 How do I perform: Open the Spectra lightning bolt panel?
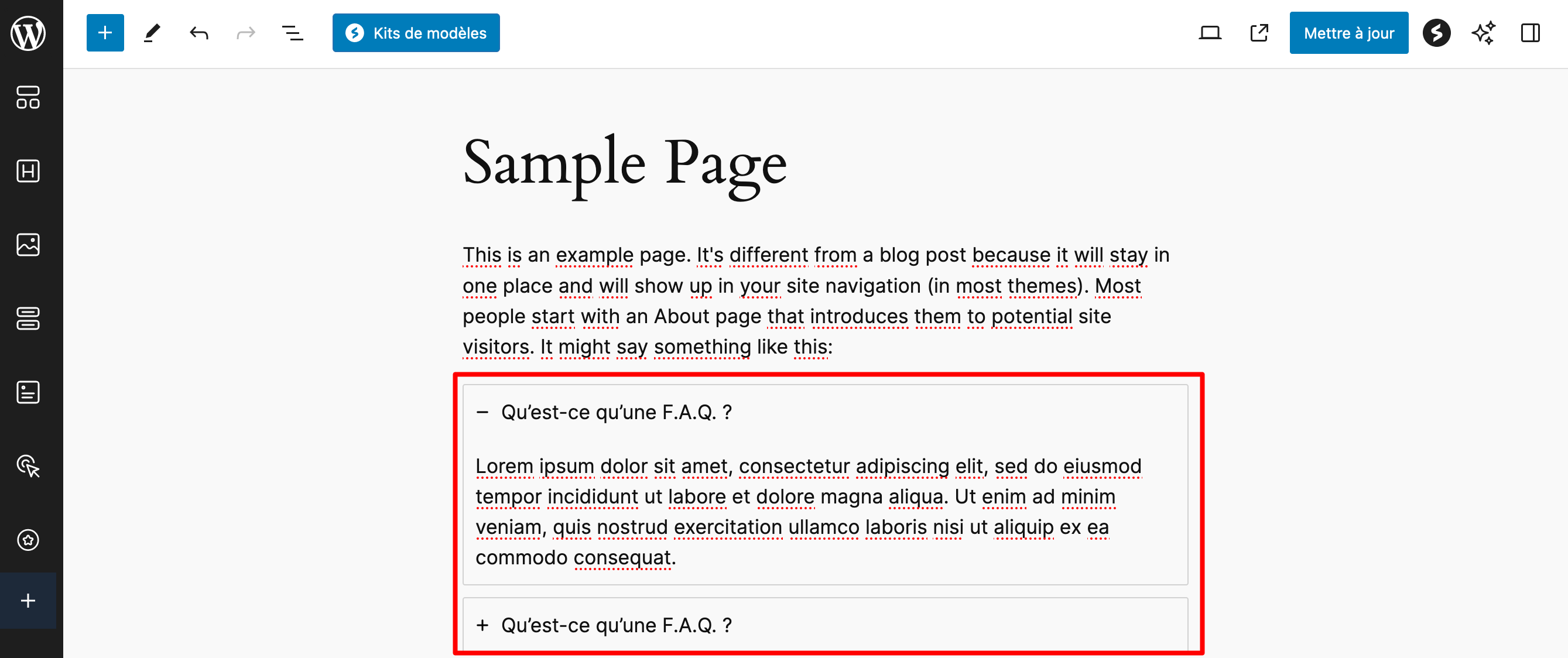[1436, 33]
